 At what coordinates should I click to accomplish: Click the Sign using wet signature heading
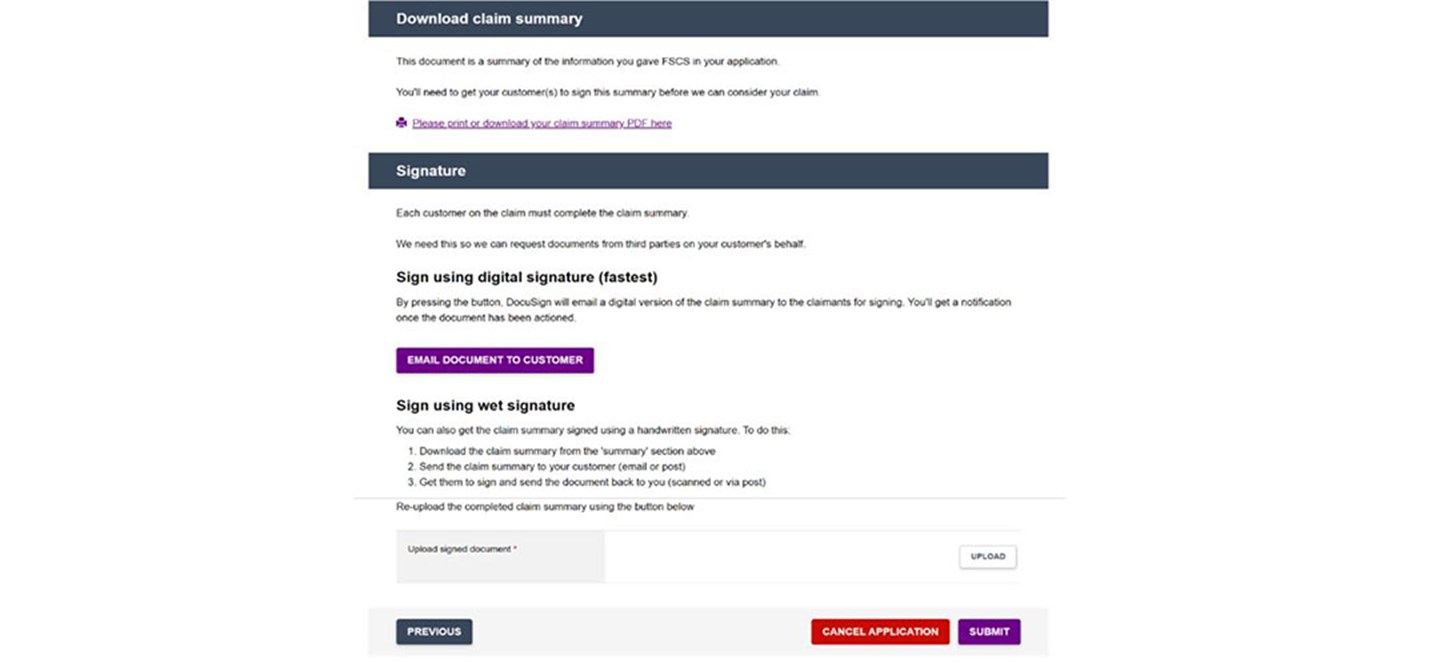coord(485,405)
